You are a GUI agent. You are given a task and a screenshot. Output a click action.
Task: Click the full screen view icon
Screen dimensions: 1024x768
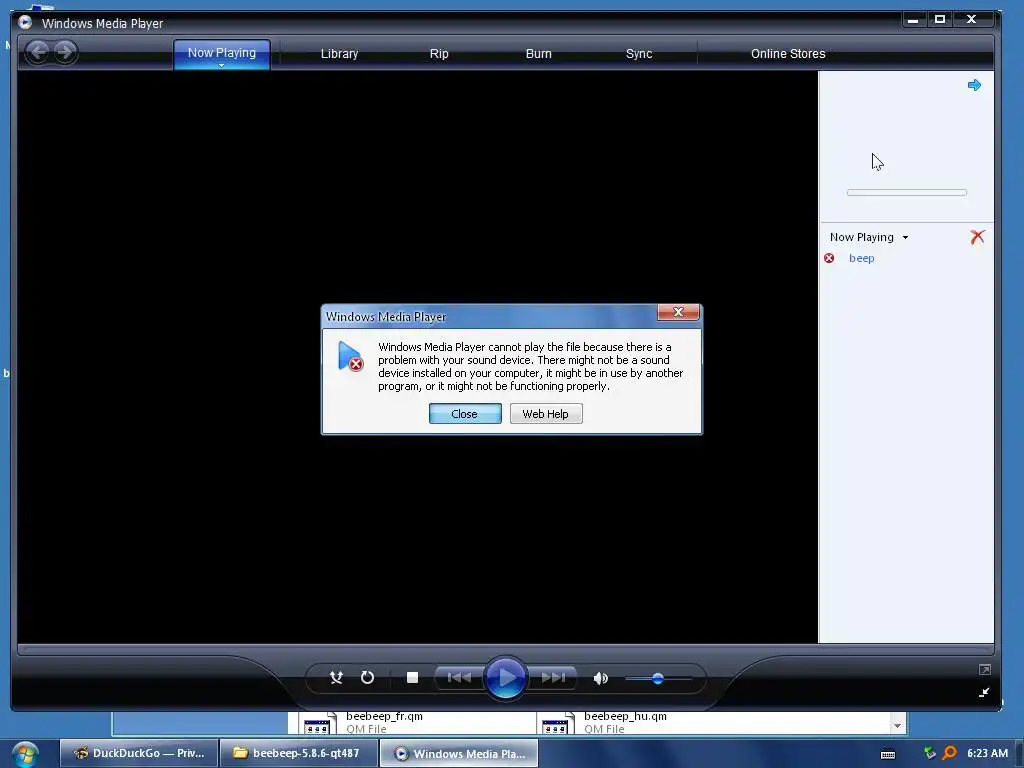(984, 669)
